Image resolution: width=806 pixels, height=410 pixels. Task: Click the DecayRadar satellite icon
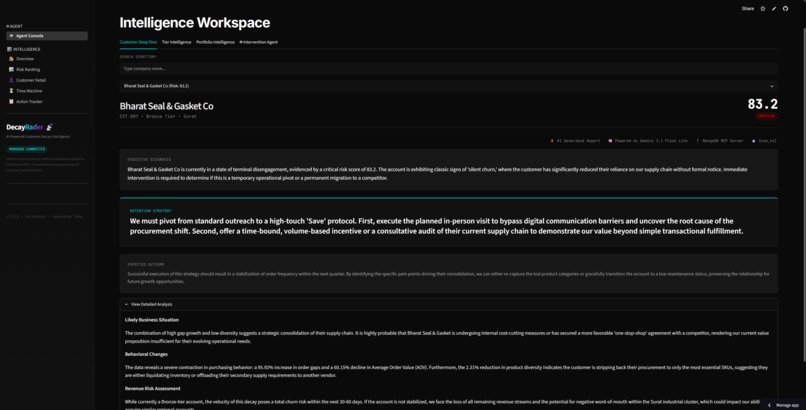pos(49,127)
